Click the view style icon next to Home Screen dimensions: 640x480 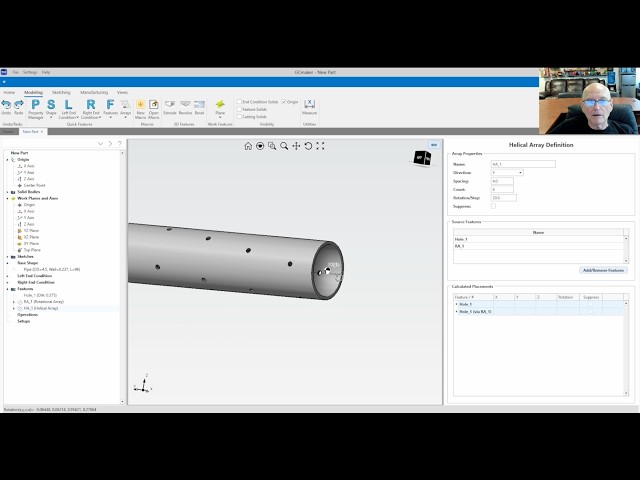(x=260, y=146)
